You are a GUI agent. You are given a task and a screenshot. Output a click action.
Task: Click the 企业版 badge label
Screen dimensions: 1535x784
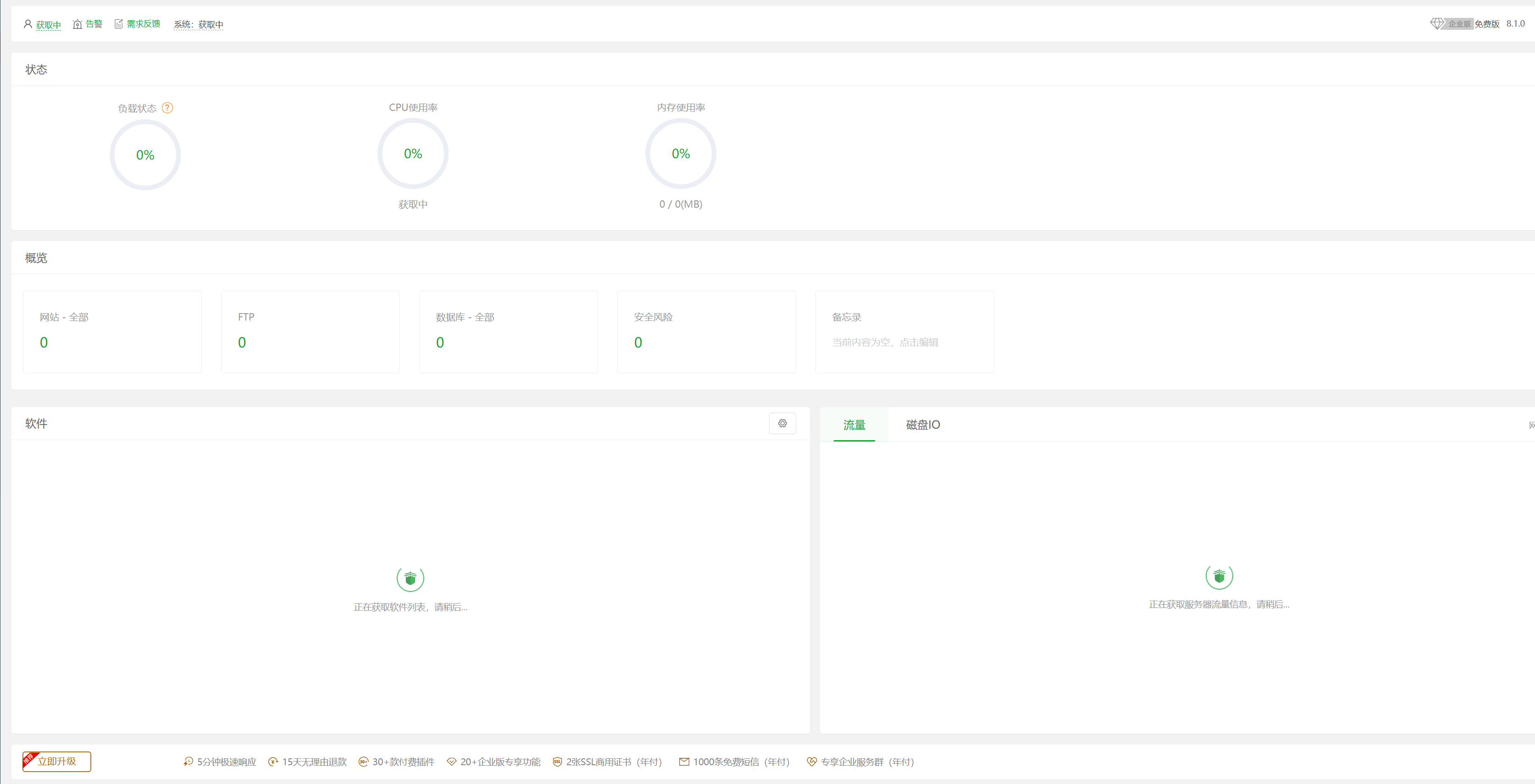[x=1459, y=24]
